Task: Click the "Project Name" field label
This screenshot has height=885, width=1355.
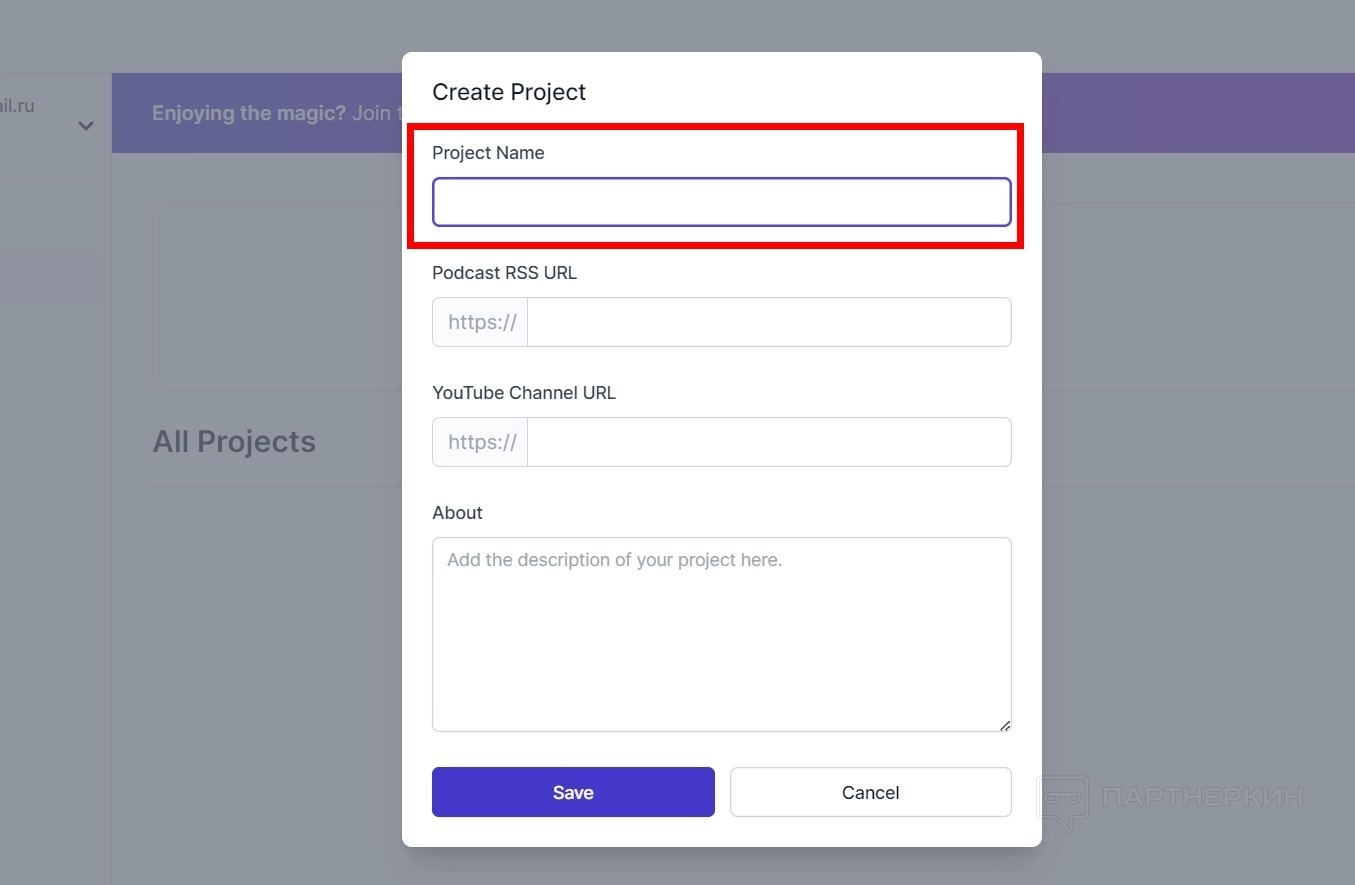Action: click(x=488, y=153)
